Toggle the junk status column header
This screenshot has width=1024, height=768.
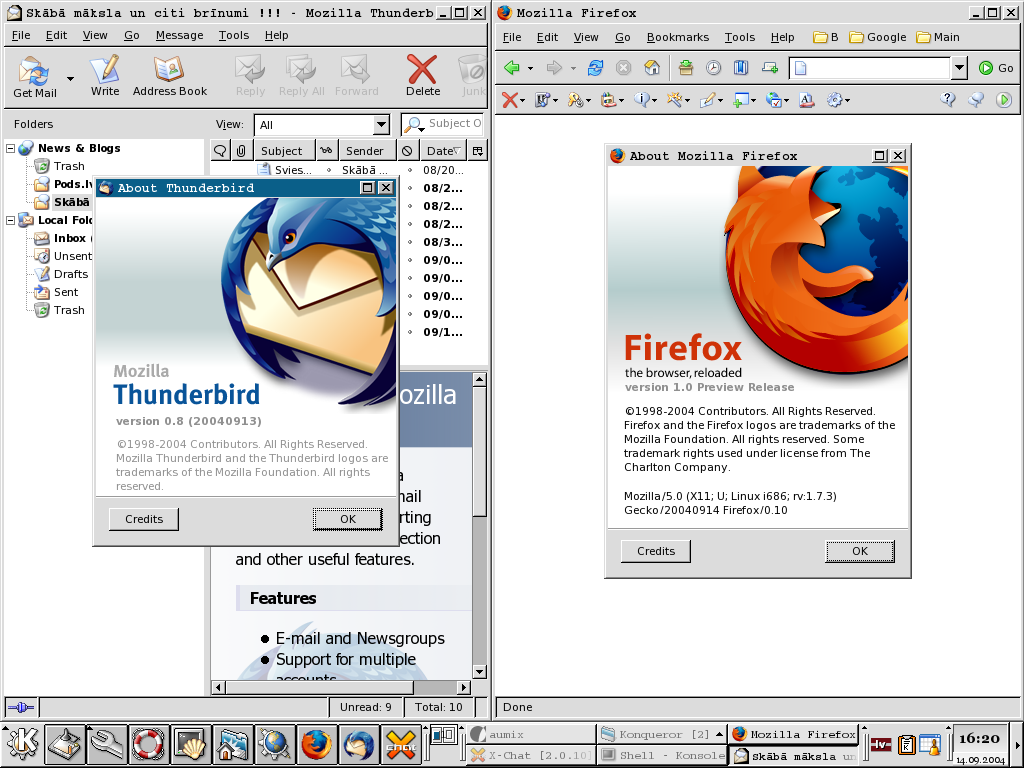click(407, 151)
